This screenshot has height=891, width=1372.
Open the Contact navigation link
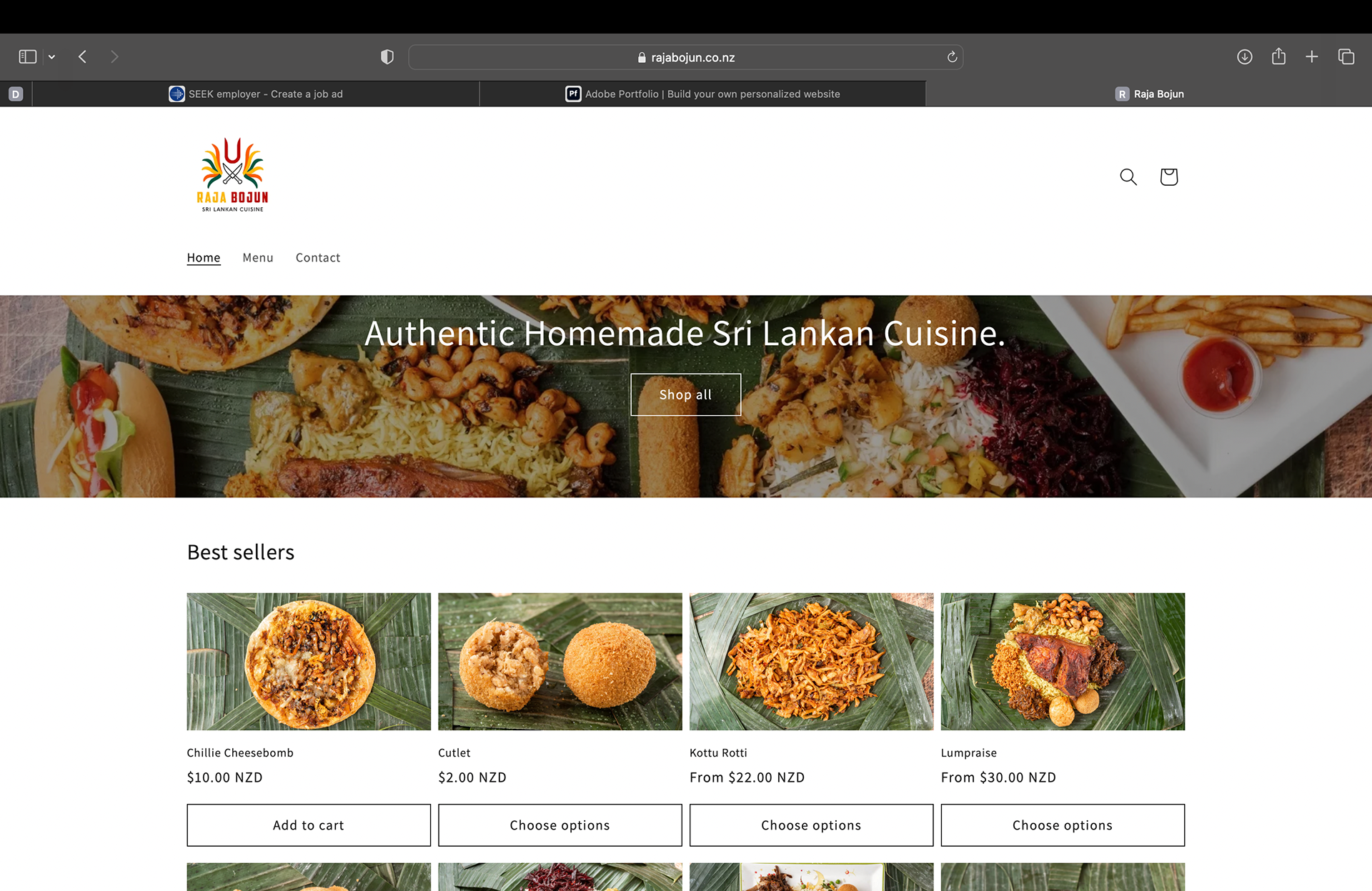tap(318, 257)
